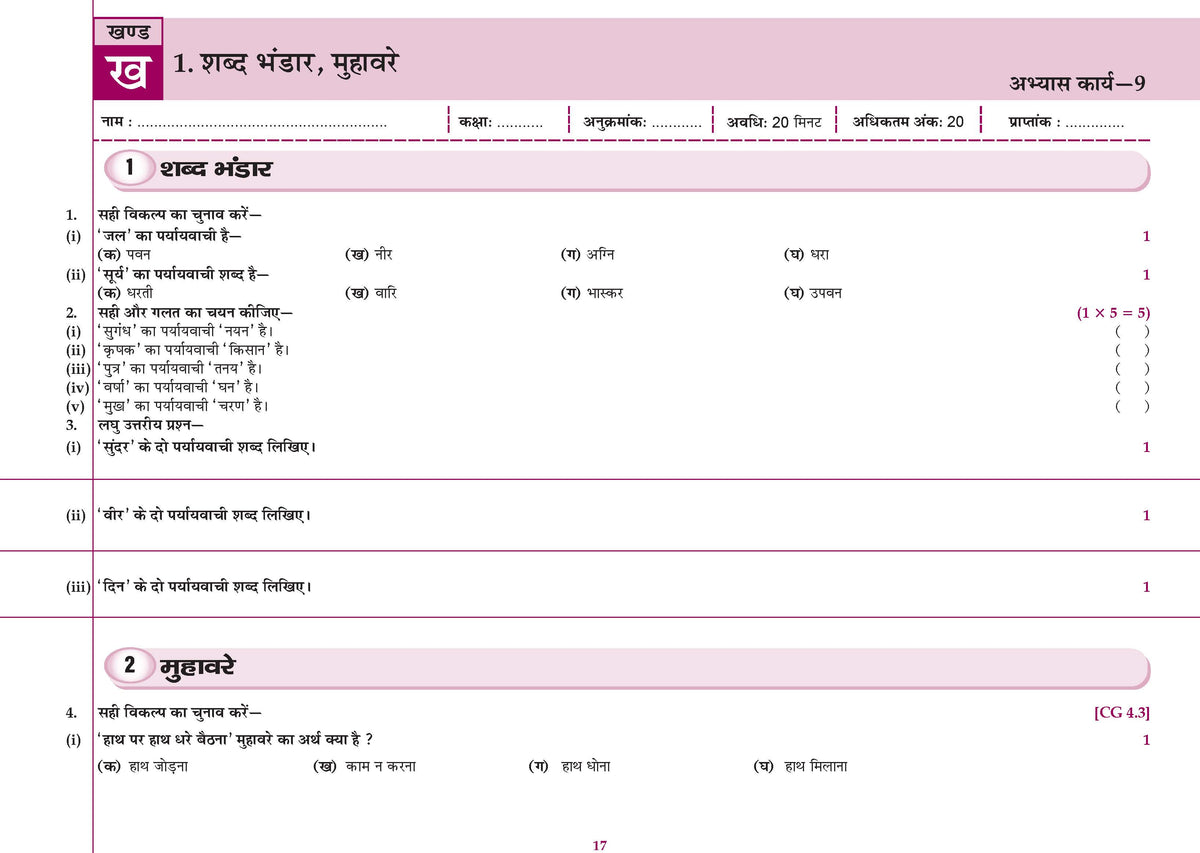This screenshot has width=1200, height=853.
Task: Select the text 'अवधि: 20 मिनट'
Action: 774,122
